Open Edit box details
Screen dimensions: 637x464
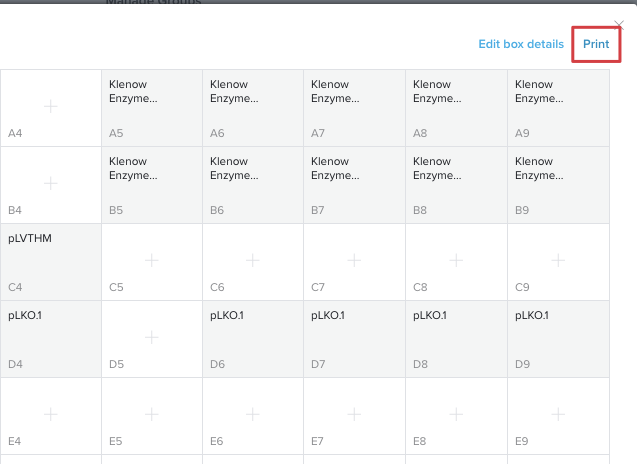click(521, 44)
